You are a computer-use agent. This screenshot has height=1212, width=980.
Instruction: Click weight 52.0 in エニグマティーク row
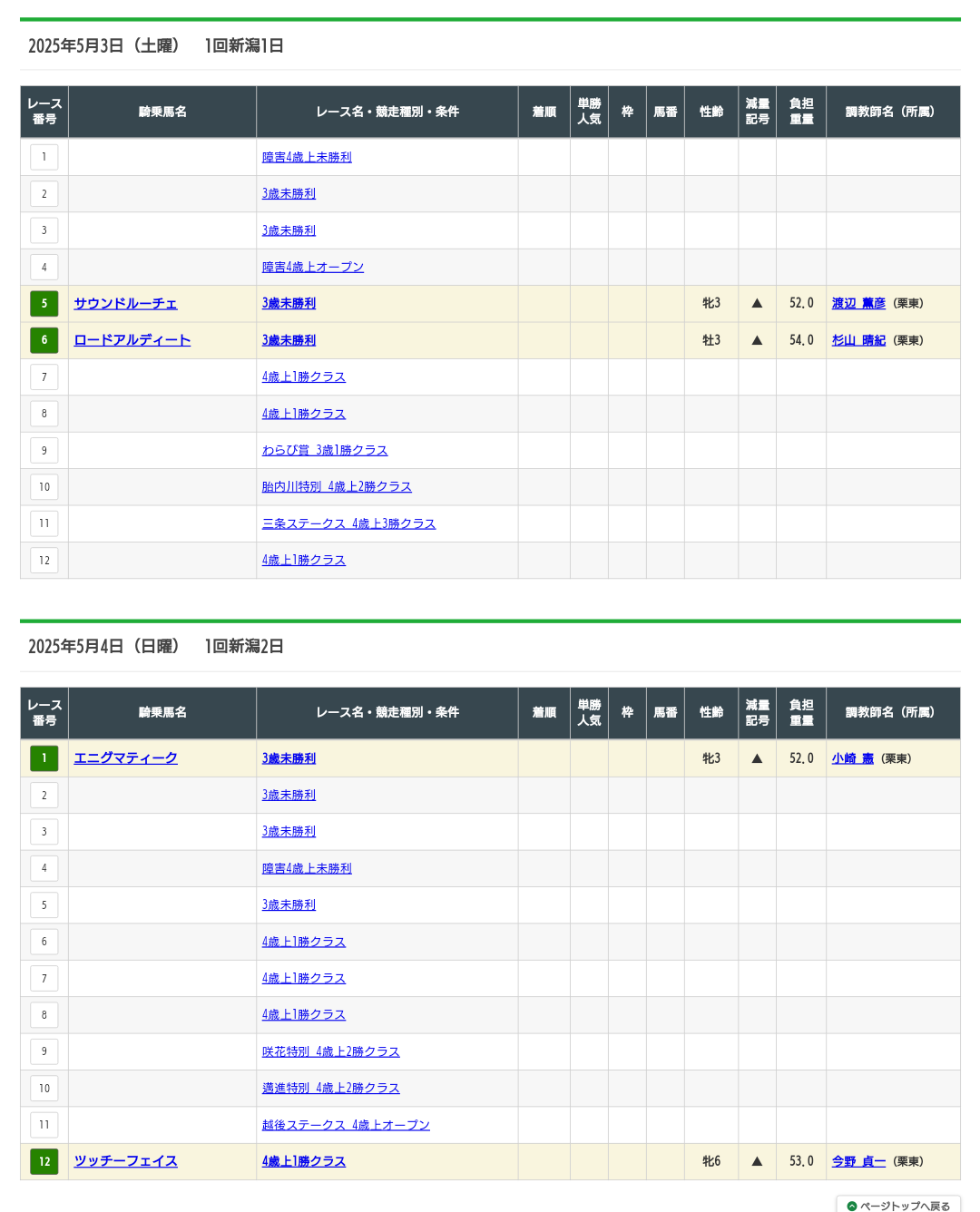coord(801,758)
